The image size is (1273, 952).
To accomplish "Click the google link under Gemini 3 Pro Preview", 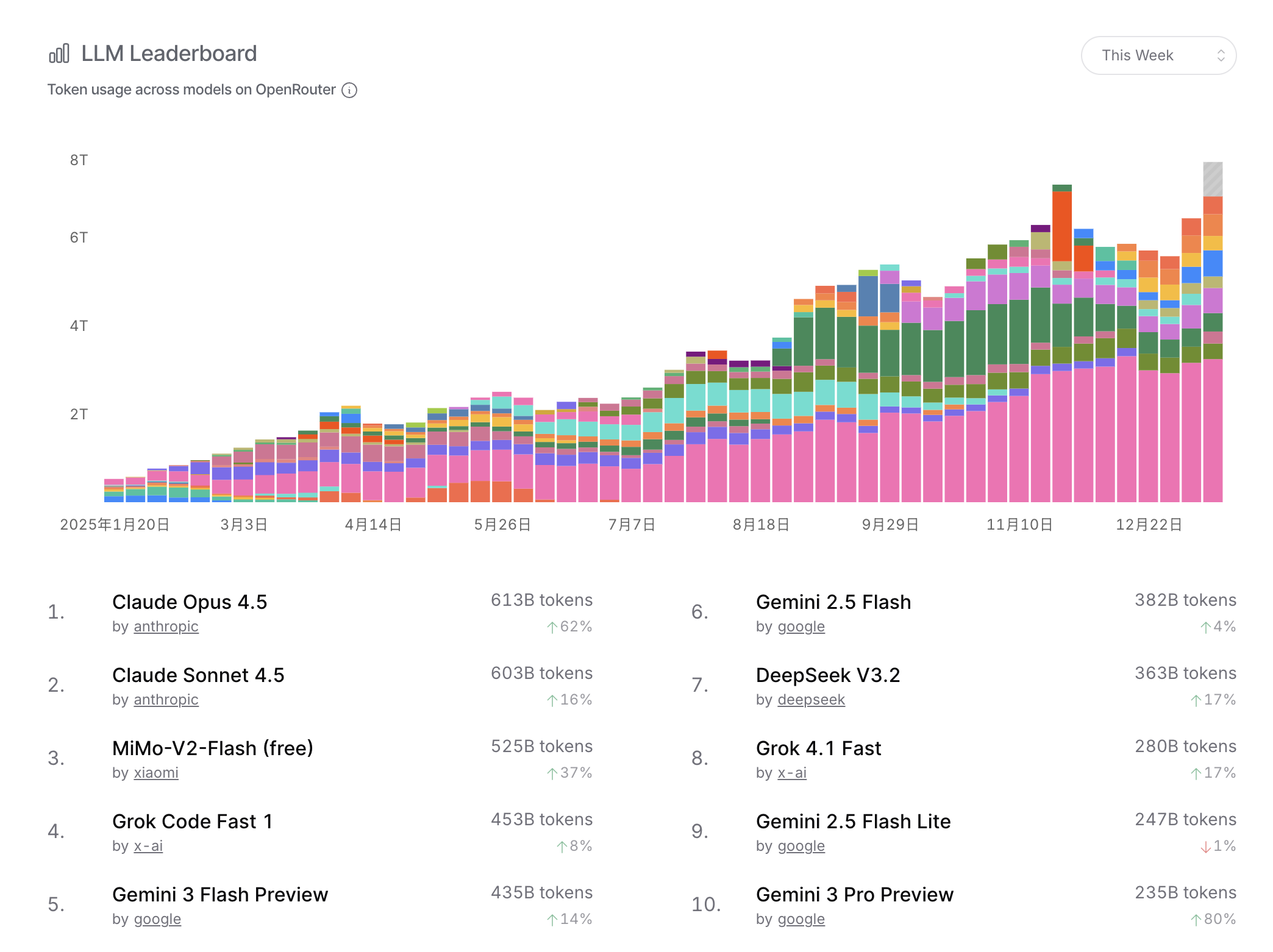I will [801, 919].
